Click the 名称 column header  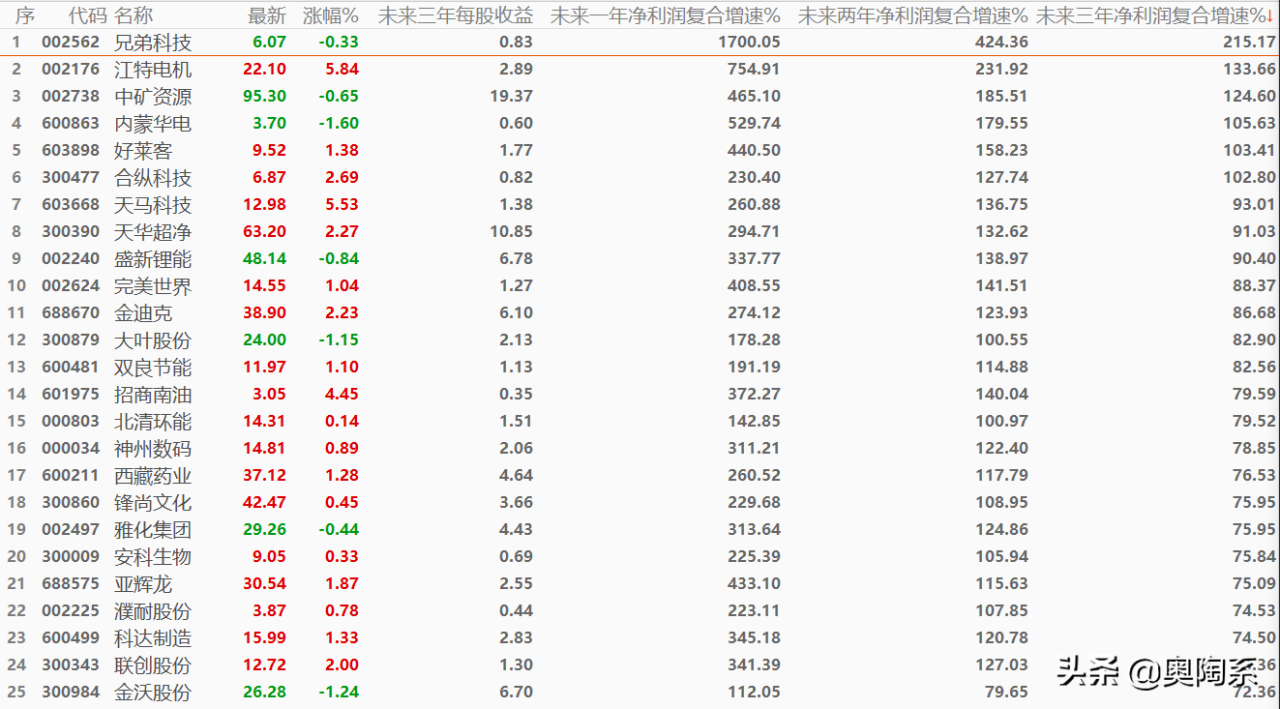(x=134, y=16)
